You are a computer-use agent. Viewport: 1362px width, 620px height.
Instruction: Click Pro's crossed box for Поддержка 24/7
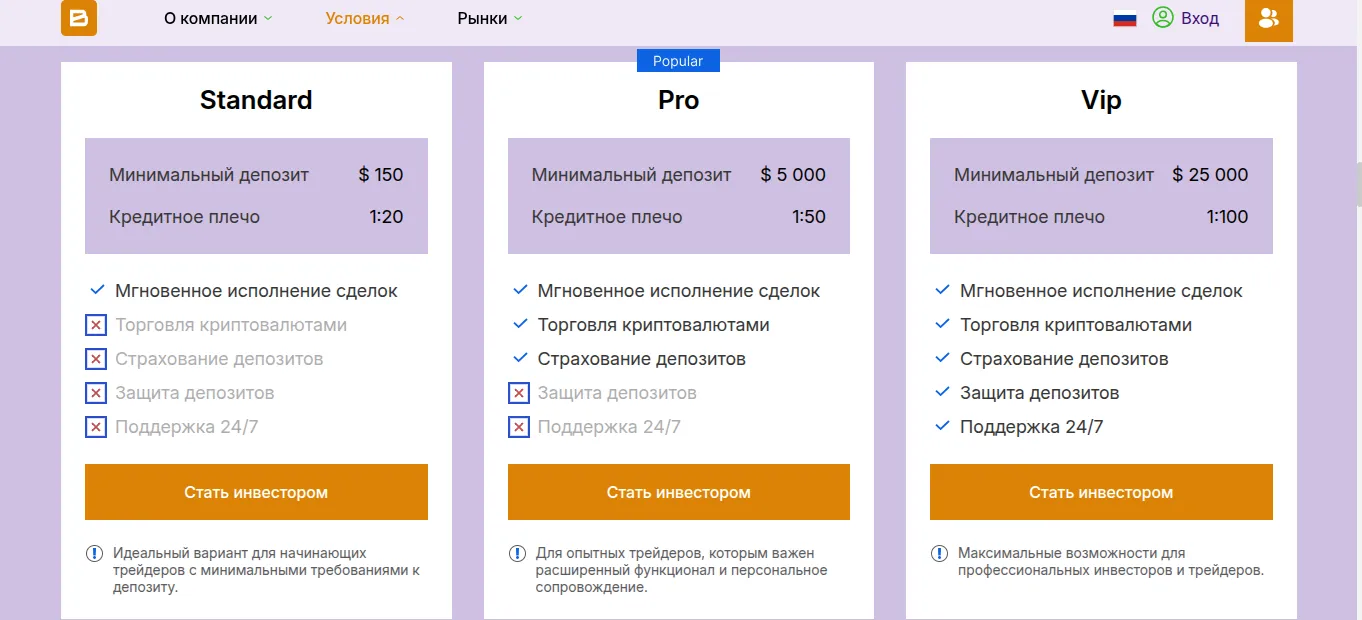tap(519, 427)
